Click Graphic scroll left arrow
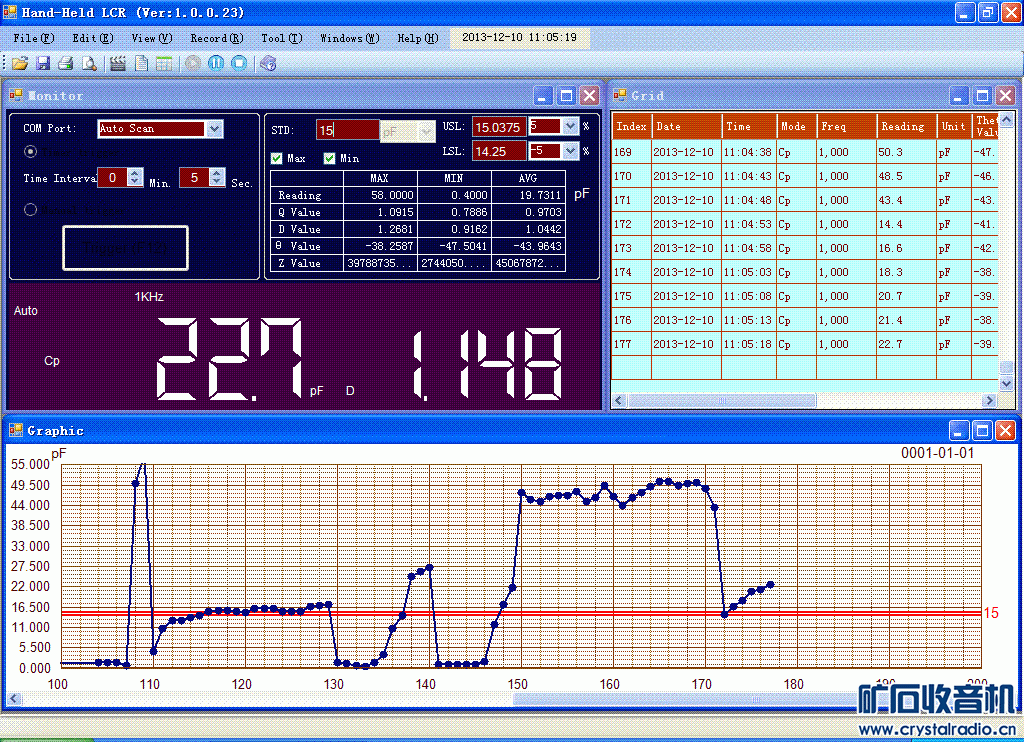Screen dimensions: 1024x742 click(14, 699)
